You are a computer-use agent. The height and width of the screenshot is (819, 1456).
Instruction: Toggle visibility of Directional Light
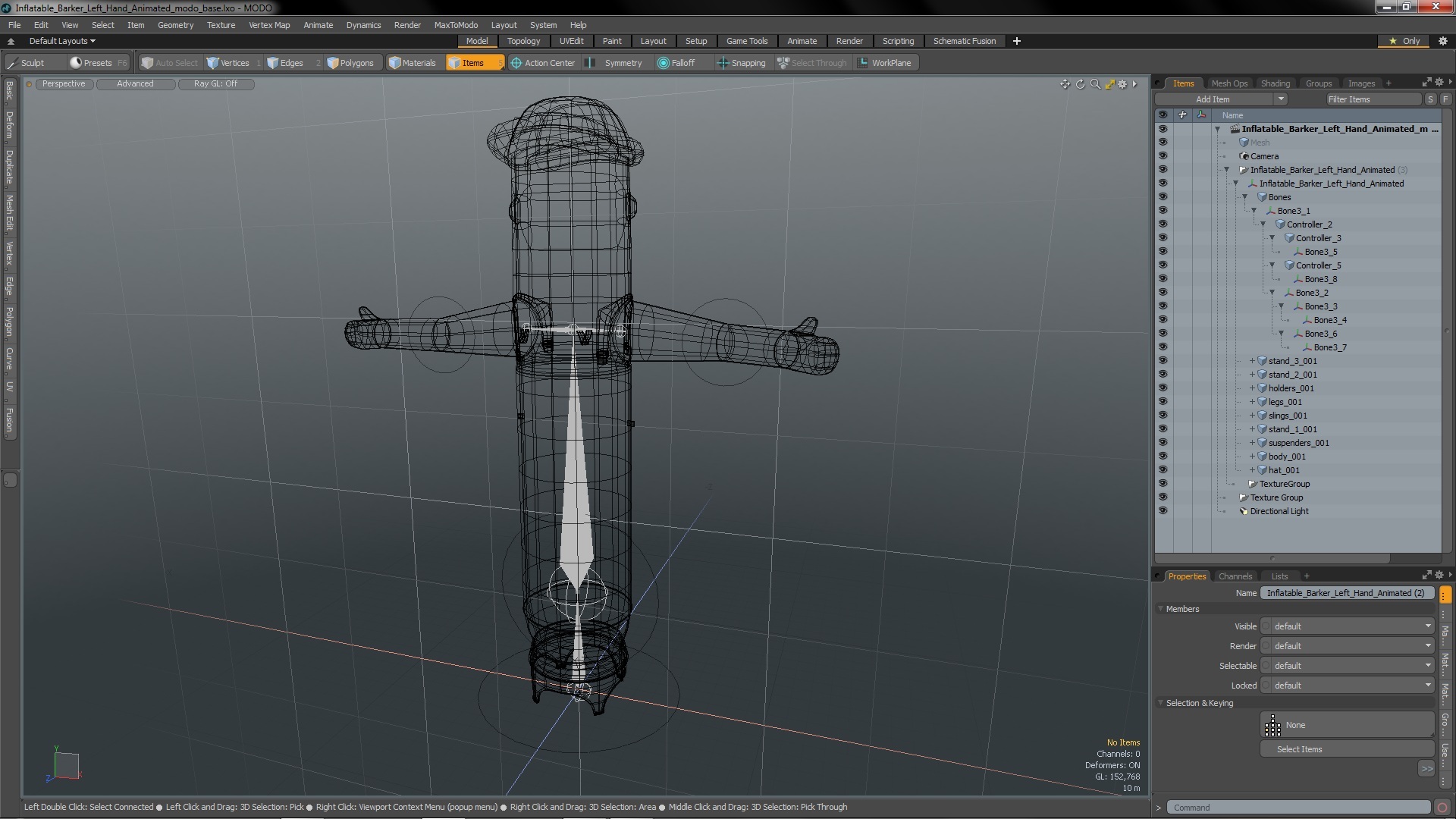(1163, 511)
